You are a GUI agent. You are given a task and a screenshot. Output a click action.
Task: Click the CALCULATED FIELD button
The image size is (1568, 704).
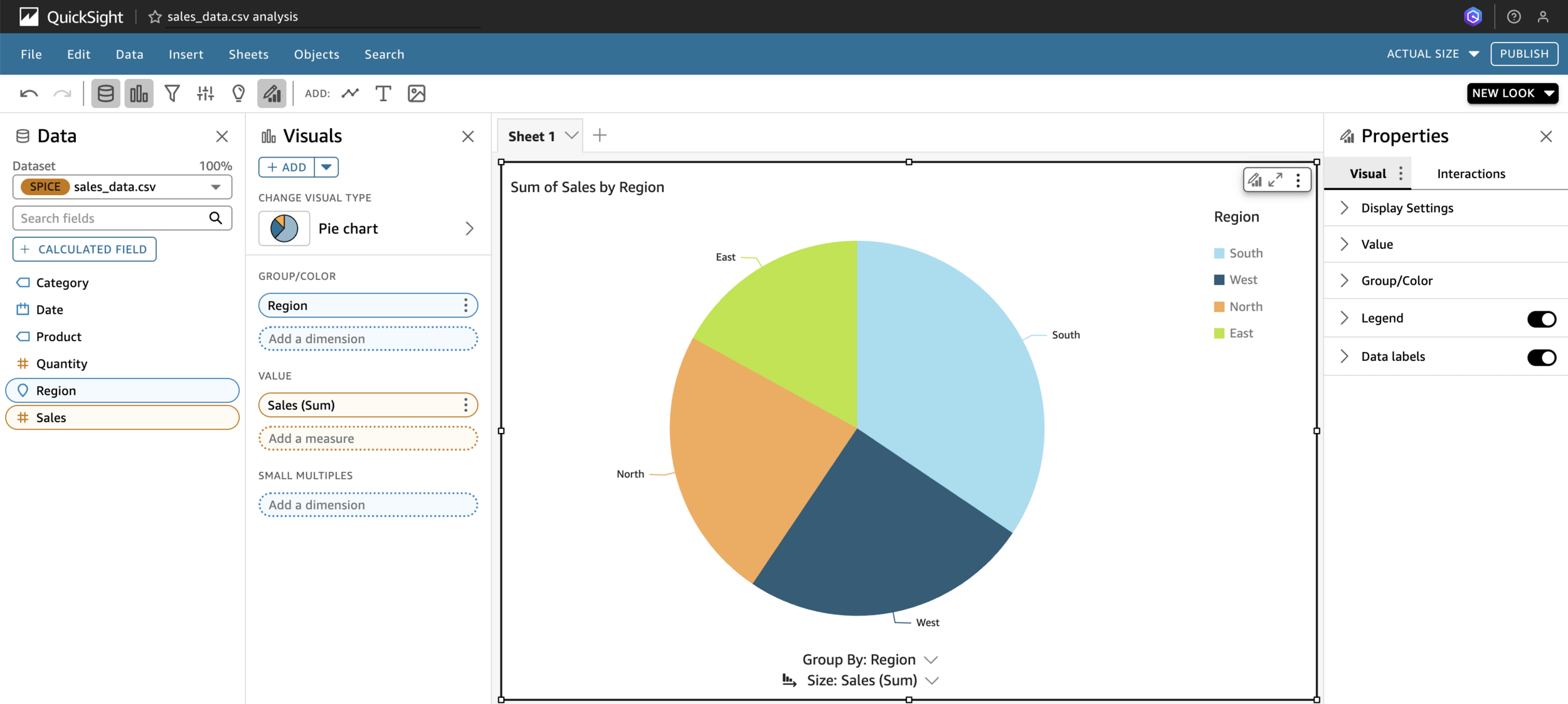[x=85, y=249]
